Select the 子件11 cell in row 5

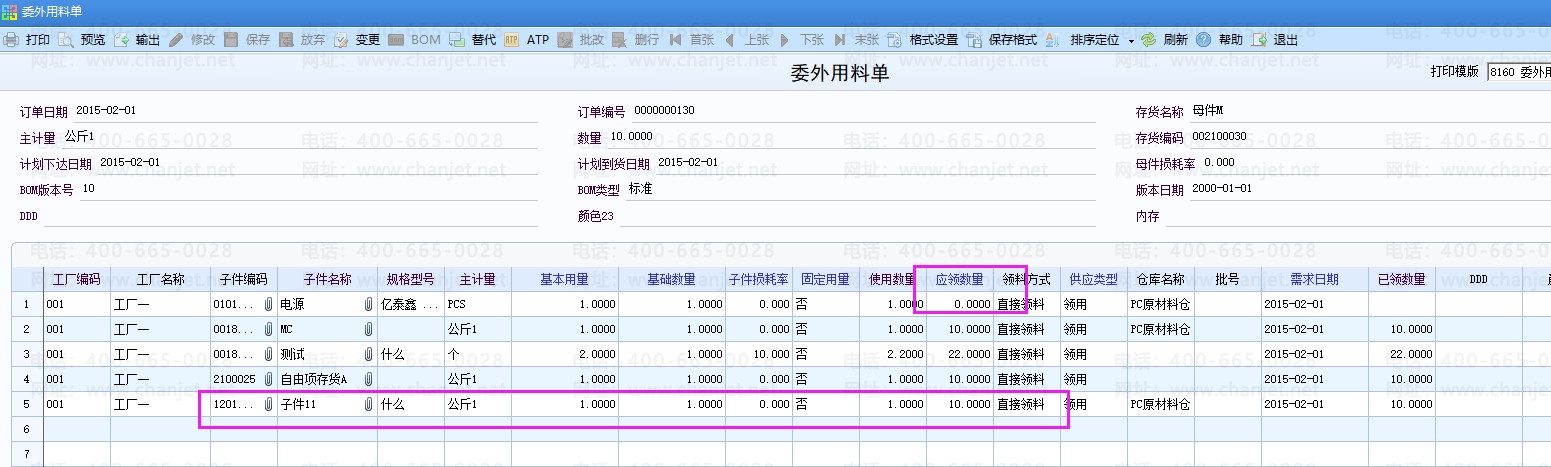[x=318, y=405]
